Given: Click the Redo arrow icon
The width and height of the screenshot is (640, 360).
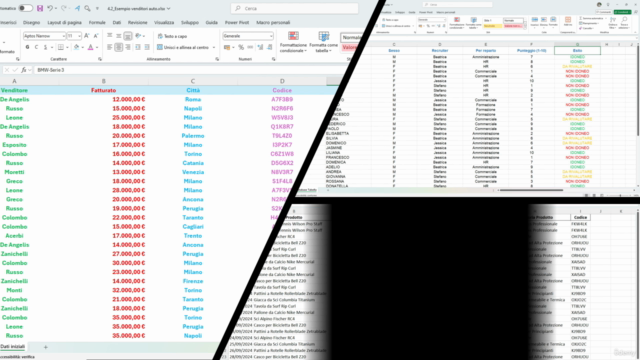Looking at the screenshot, I should pyautogui.click(x=64, y=8).
